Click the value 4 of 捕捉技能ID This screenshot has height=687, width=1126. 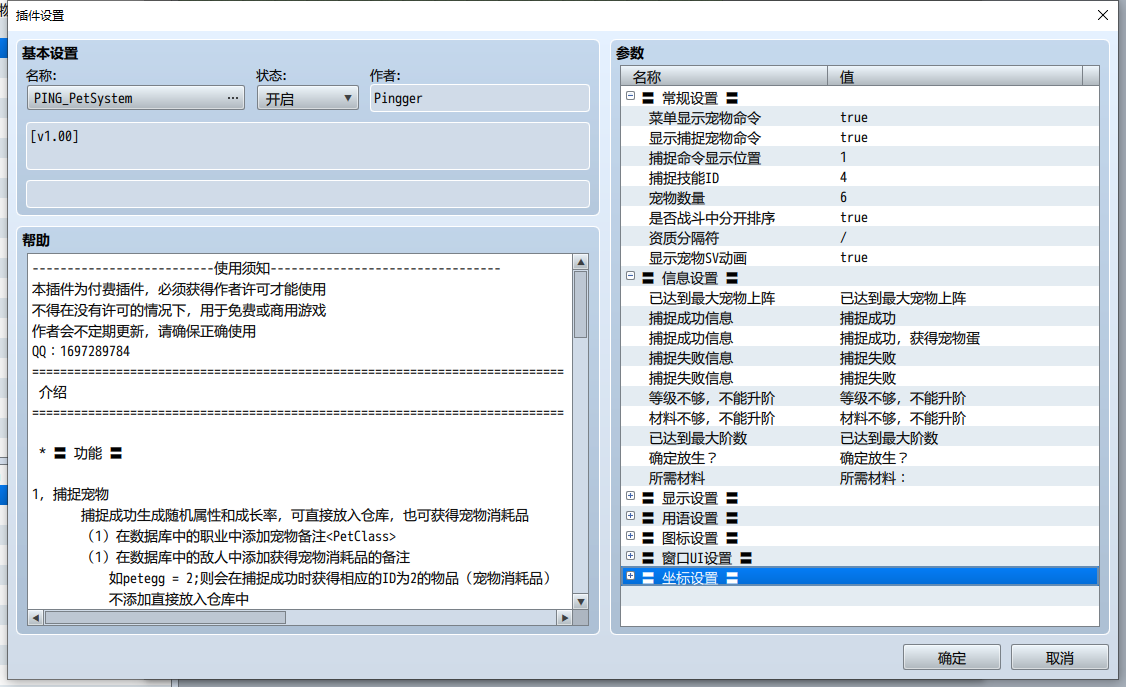(843, 177)
